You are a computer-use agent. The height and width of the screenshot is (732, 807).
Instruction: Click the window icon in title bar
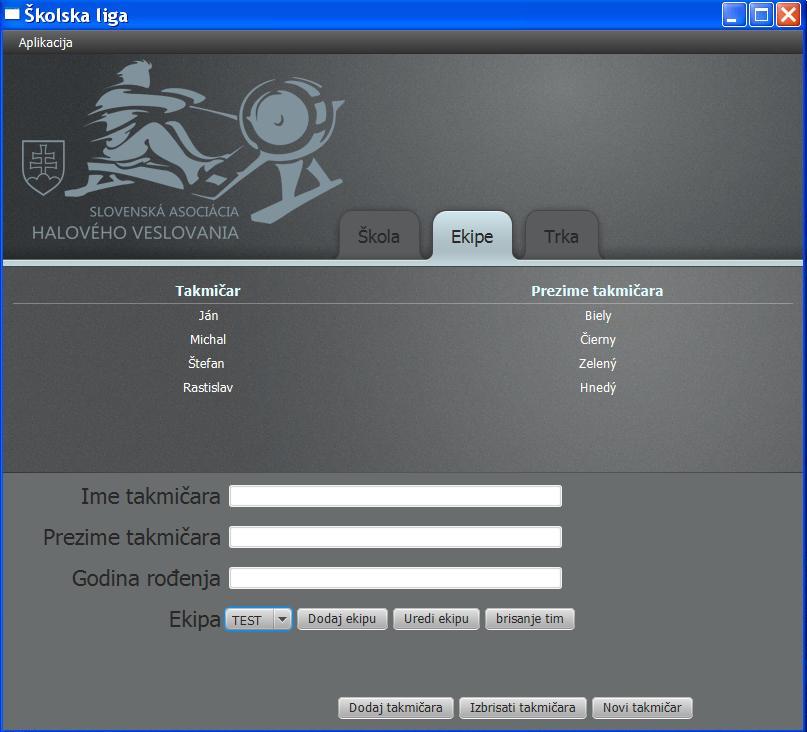(x=12, y=14)
